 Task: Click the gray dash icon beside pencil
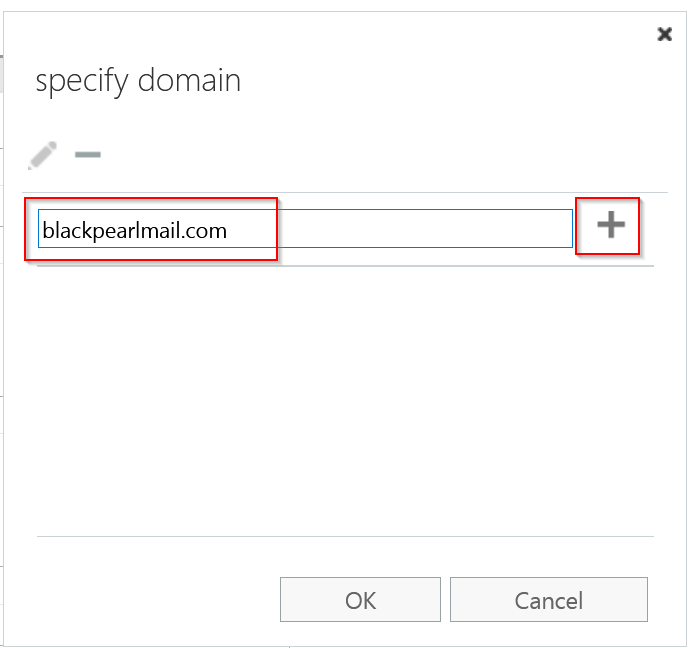(88, 155)
